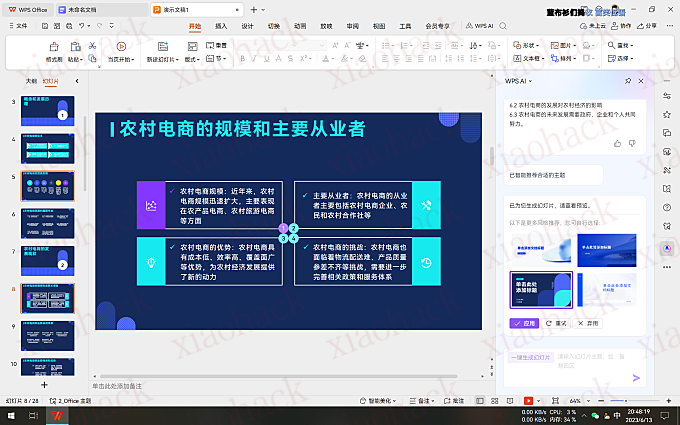Click the Print icon in quick access toolbar
Screen dimensions: 680x425
[x=69, y=26]
